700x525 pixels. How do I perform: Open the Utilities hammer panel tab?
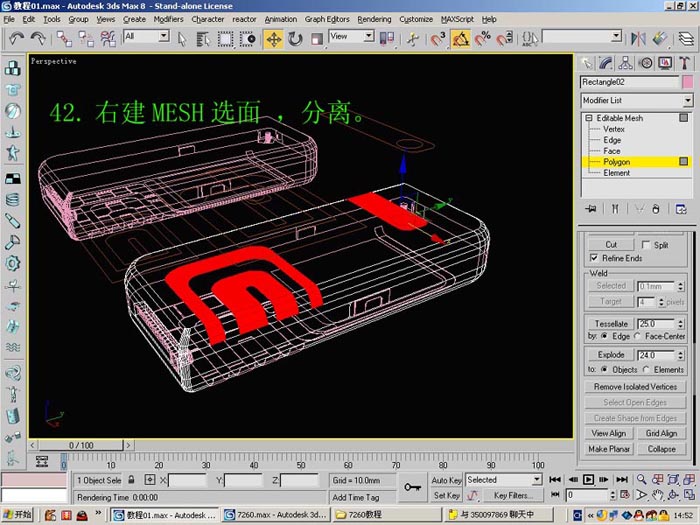684,63
